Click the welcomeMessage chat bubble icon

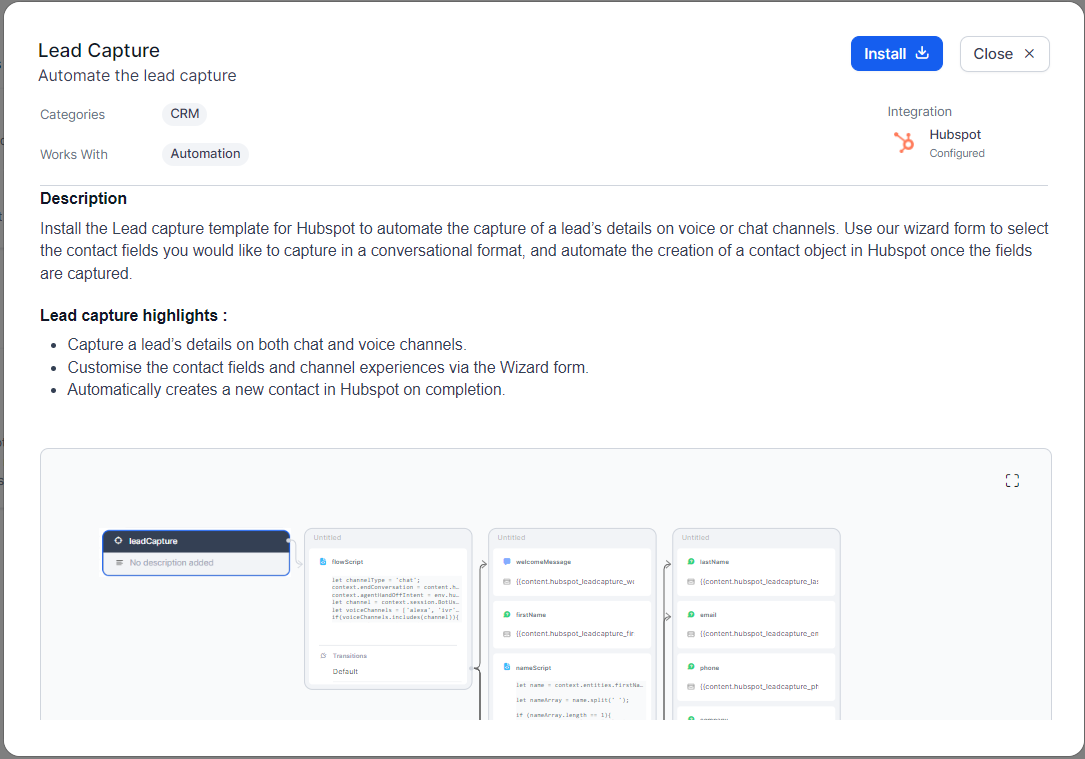[507, 562]
